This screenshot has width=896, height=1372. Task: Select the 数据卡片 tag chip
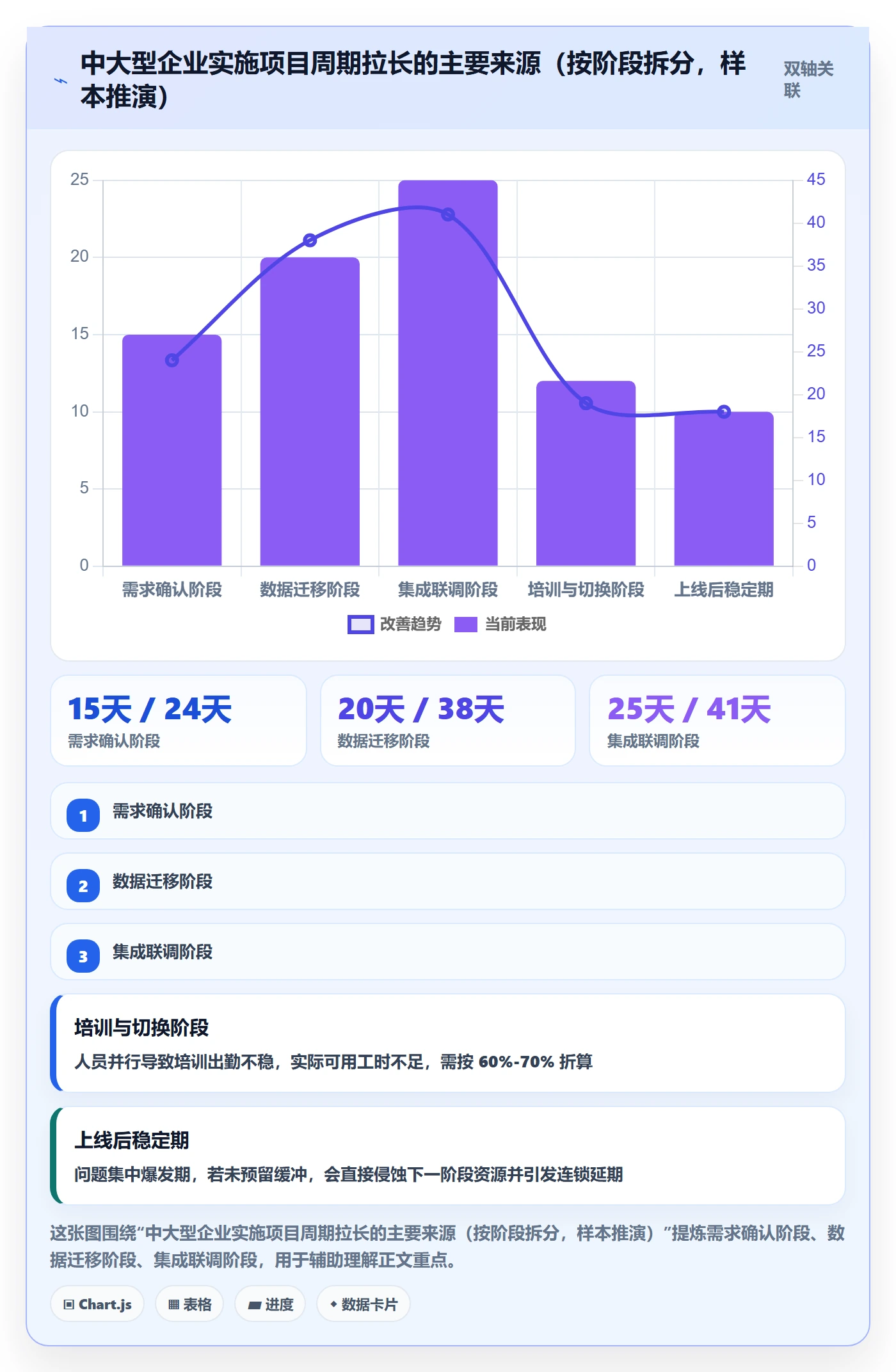[364, 1304]
